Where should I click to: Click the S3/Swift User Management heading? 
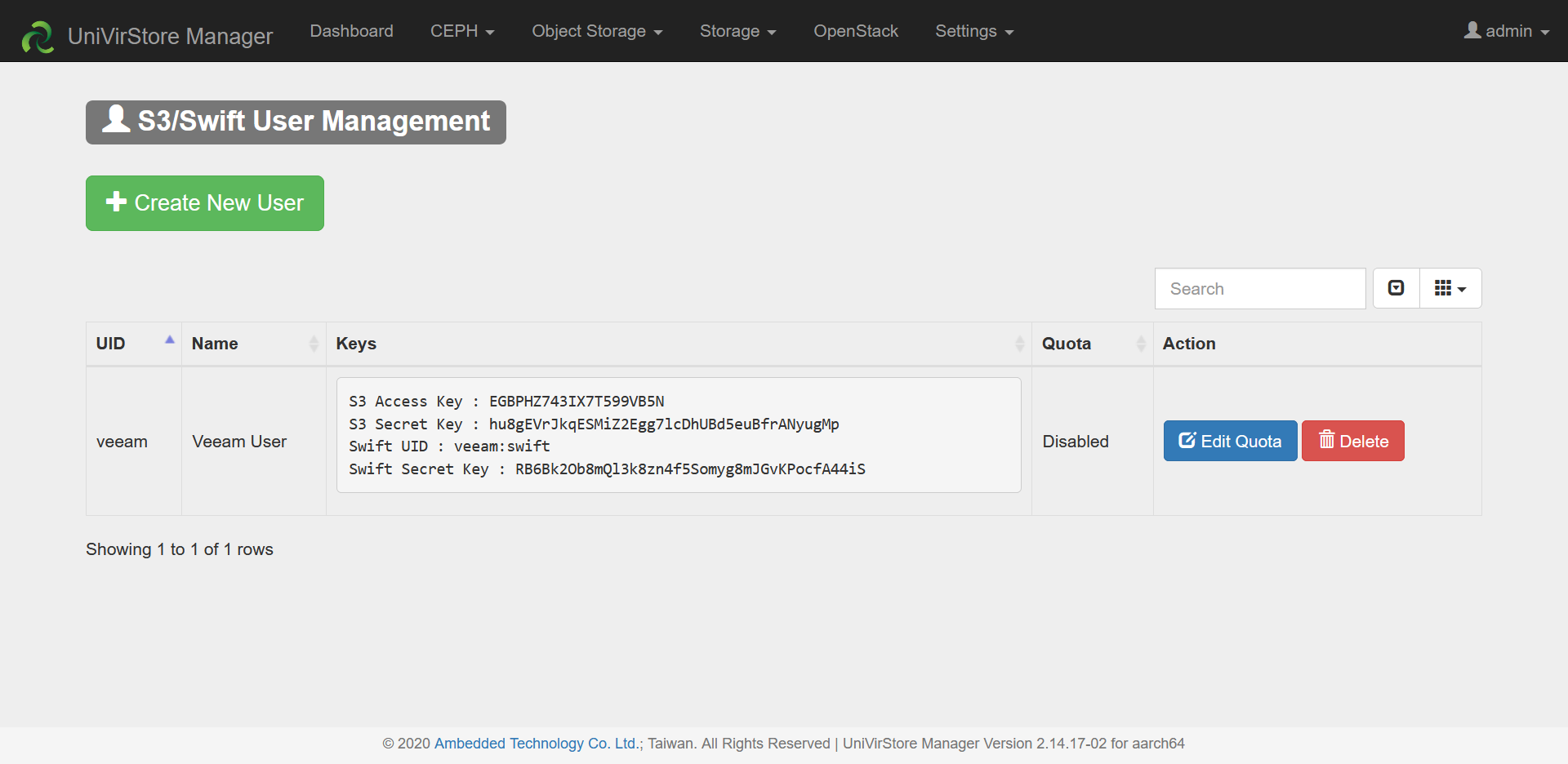(296, 122)
